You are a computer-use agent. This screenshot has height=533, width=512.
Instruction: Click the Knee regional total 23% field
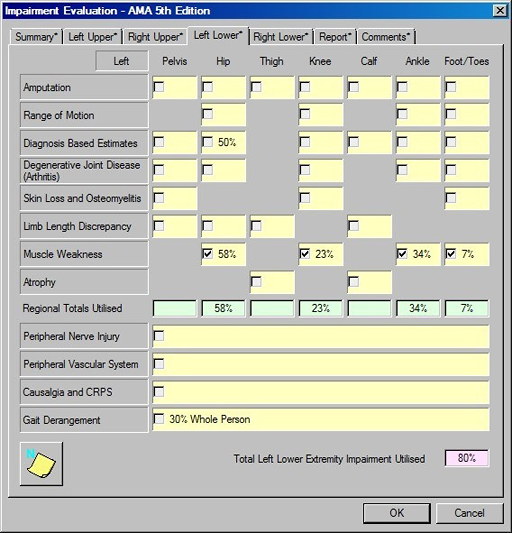click(x=321, y=308)
